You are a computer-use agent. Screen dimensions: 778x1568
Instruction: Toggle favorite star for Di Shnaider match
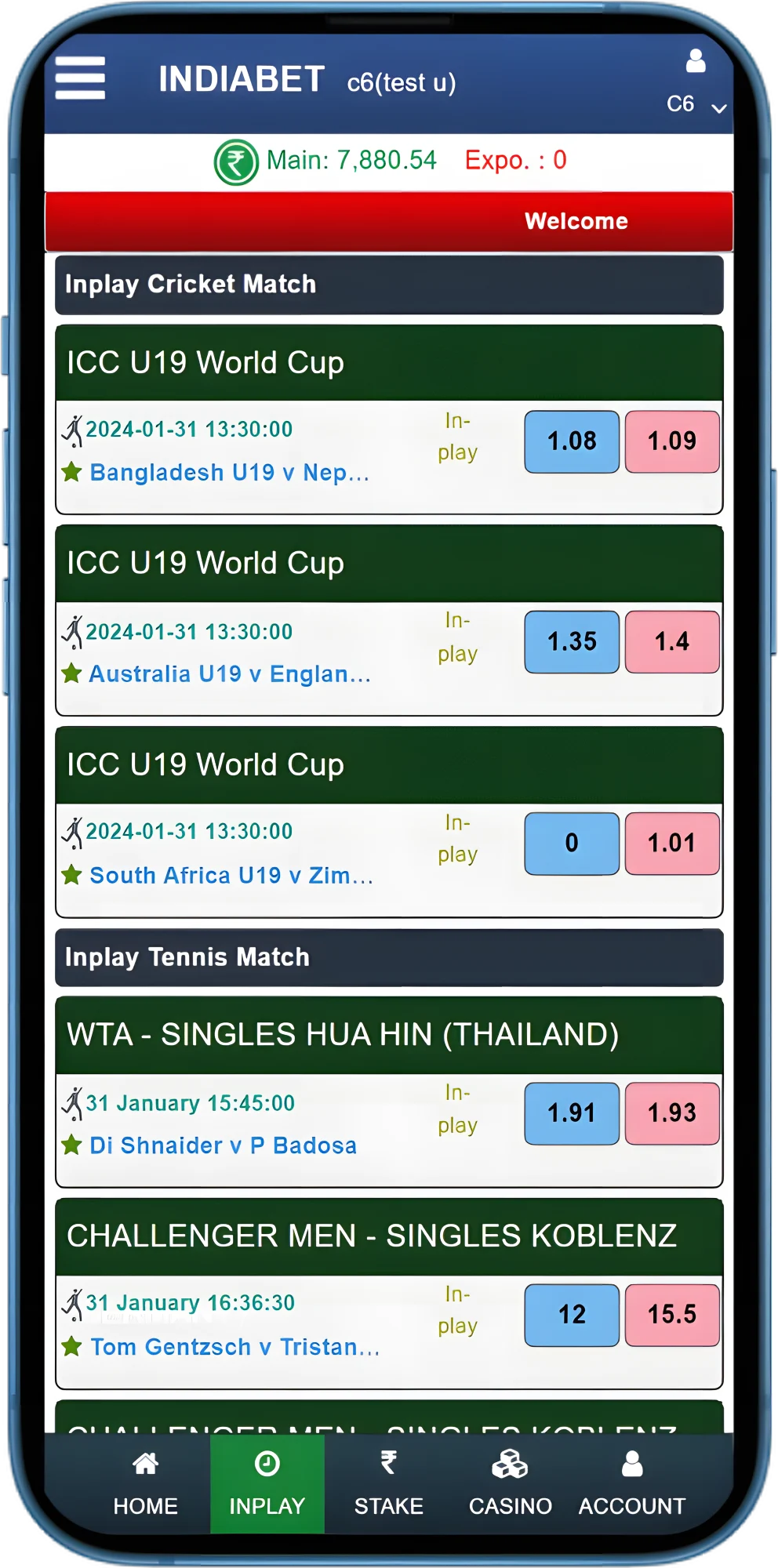tap(71, 1145)
